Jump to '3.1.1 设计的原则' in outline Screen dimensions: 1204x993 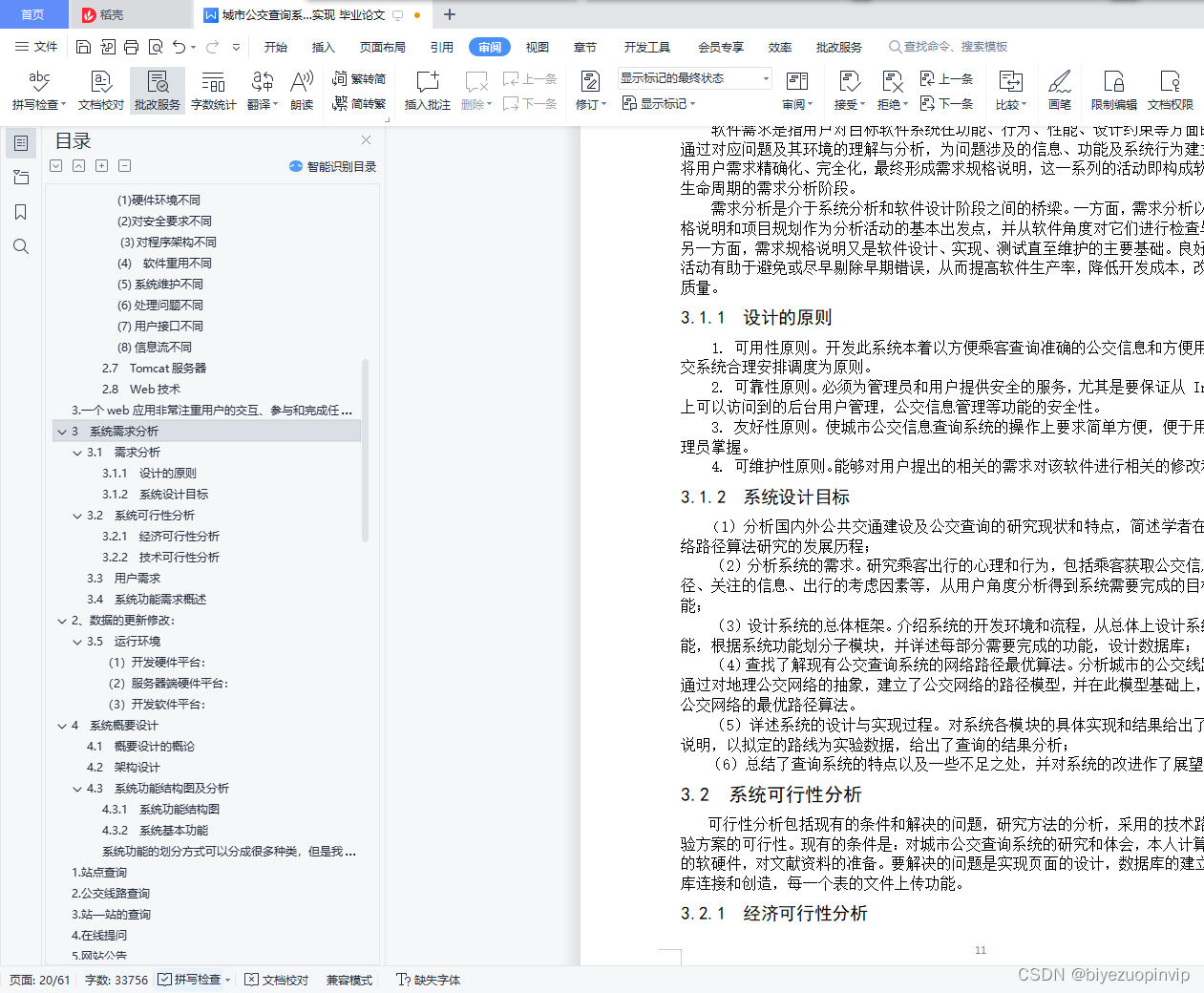(149, 474)
